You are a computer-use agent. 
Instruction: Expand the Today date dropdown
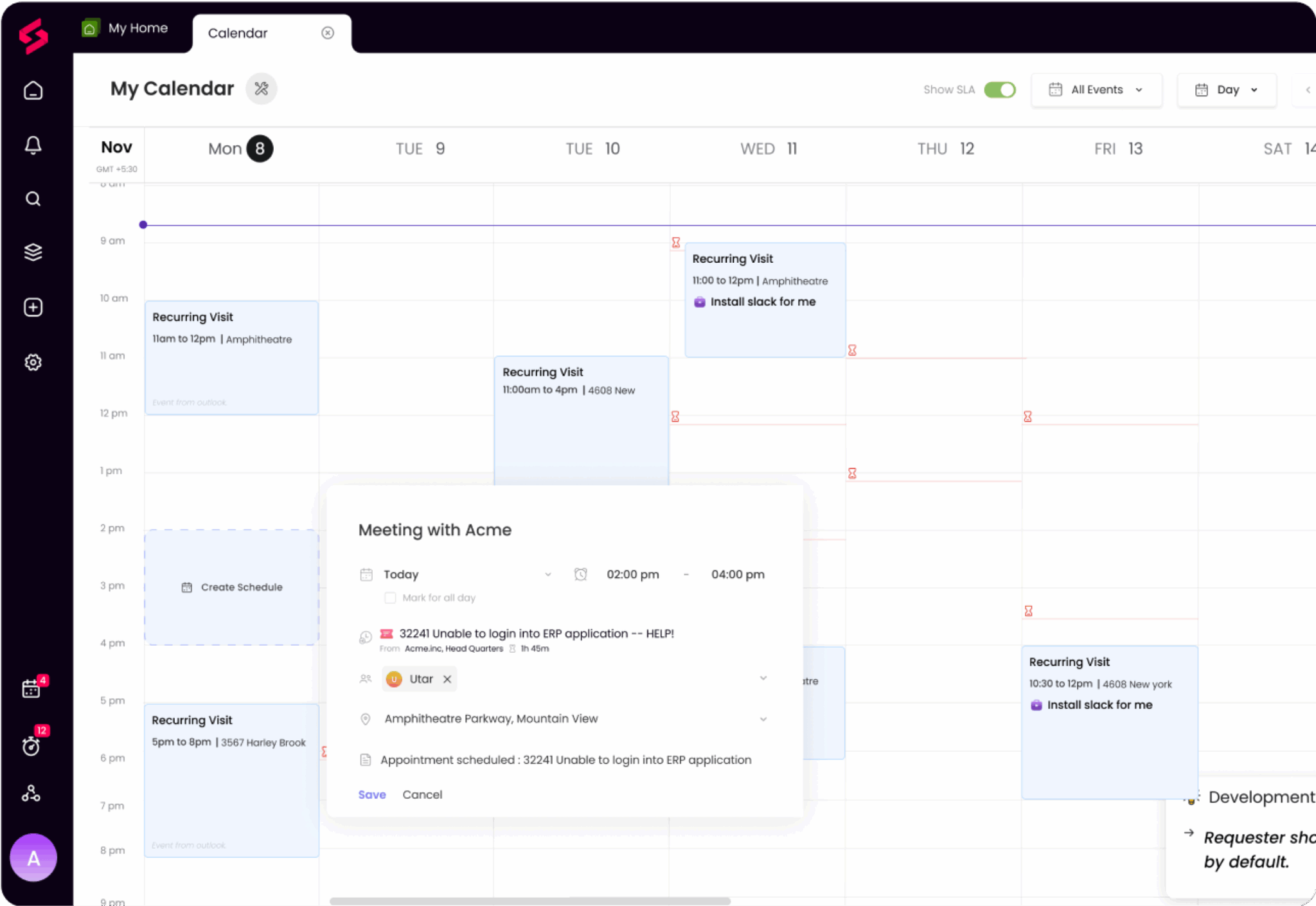[x=547, y=574]
